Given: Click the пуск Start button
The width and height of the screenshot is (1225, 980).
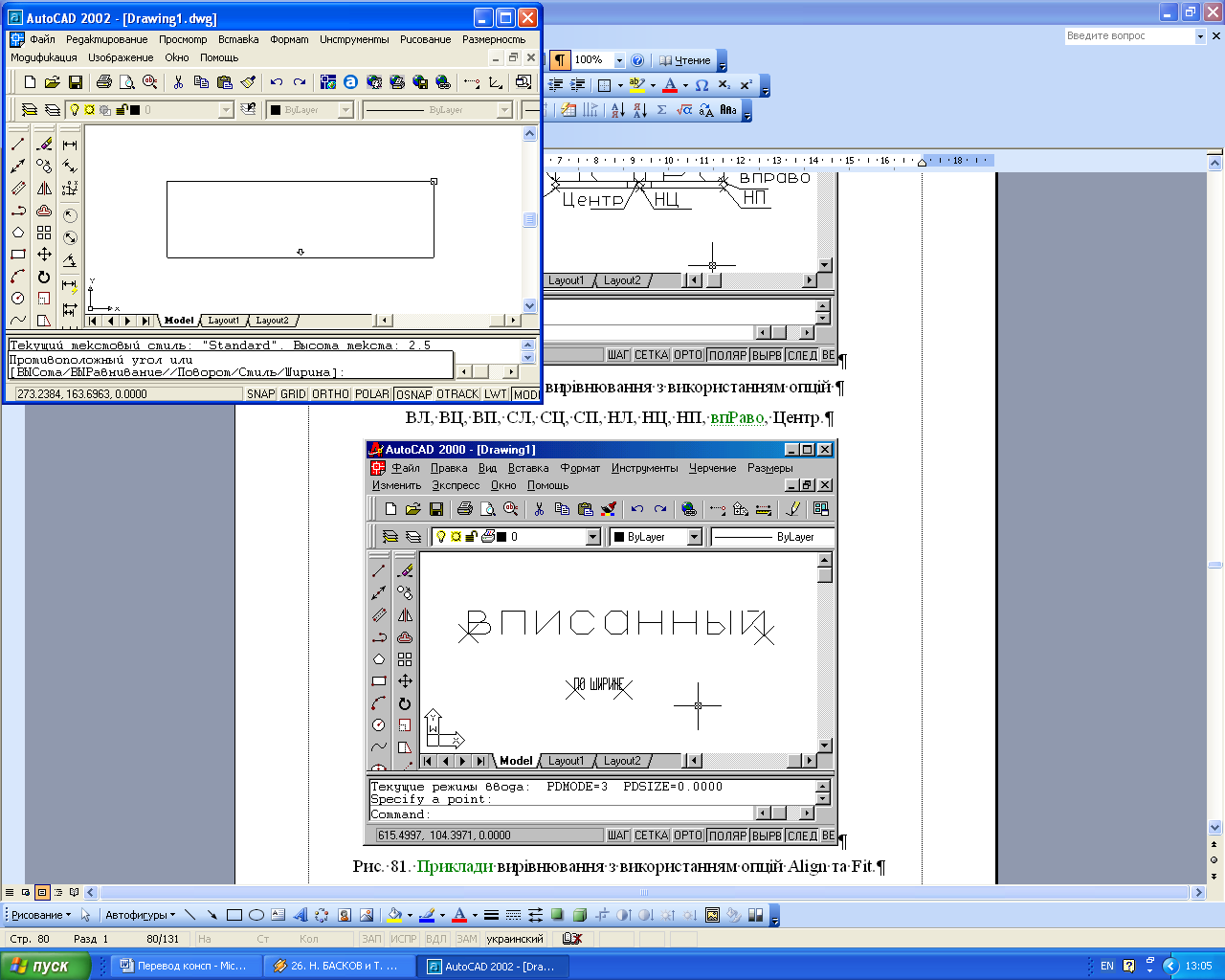Looking at the screenshot, I should [x=45, y=966].
